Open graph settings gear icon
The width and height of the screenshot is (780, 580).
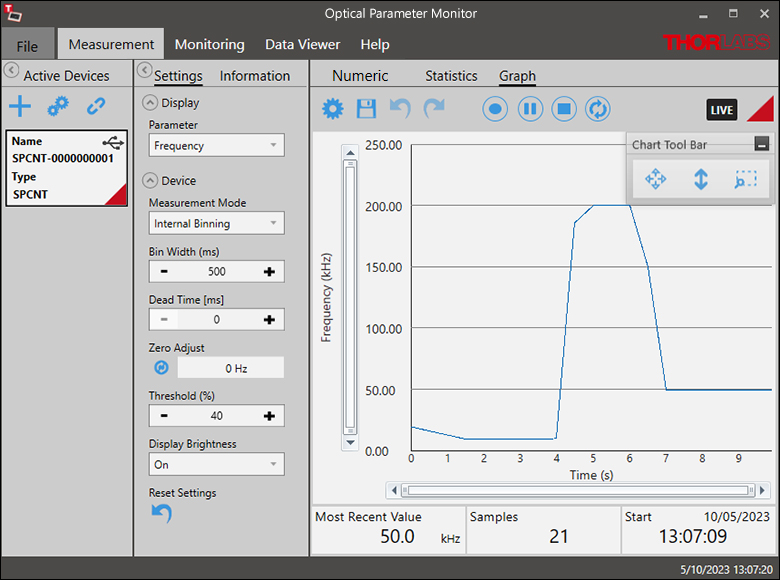pyautogui.click(x=332, y=109)
